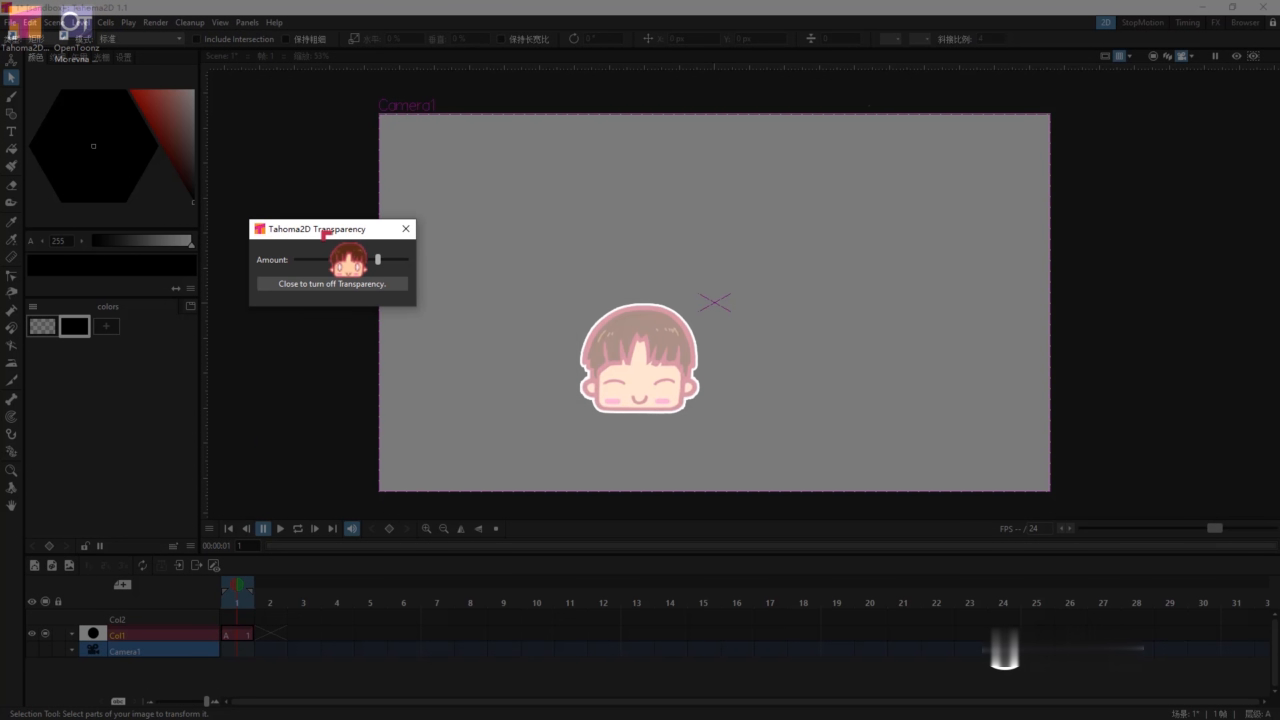Toggle the sound speaker icon in viewer

pyautogui.click(x=352, y=529)
